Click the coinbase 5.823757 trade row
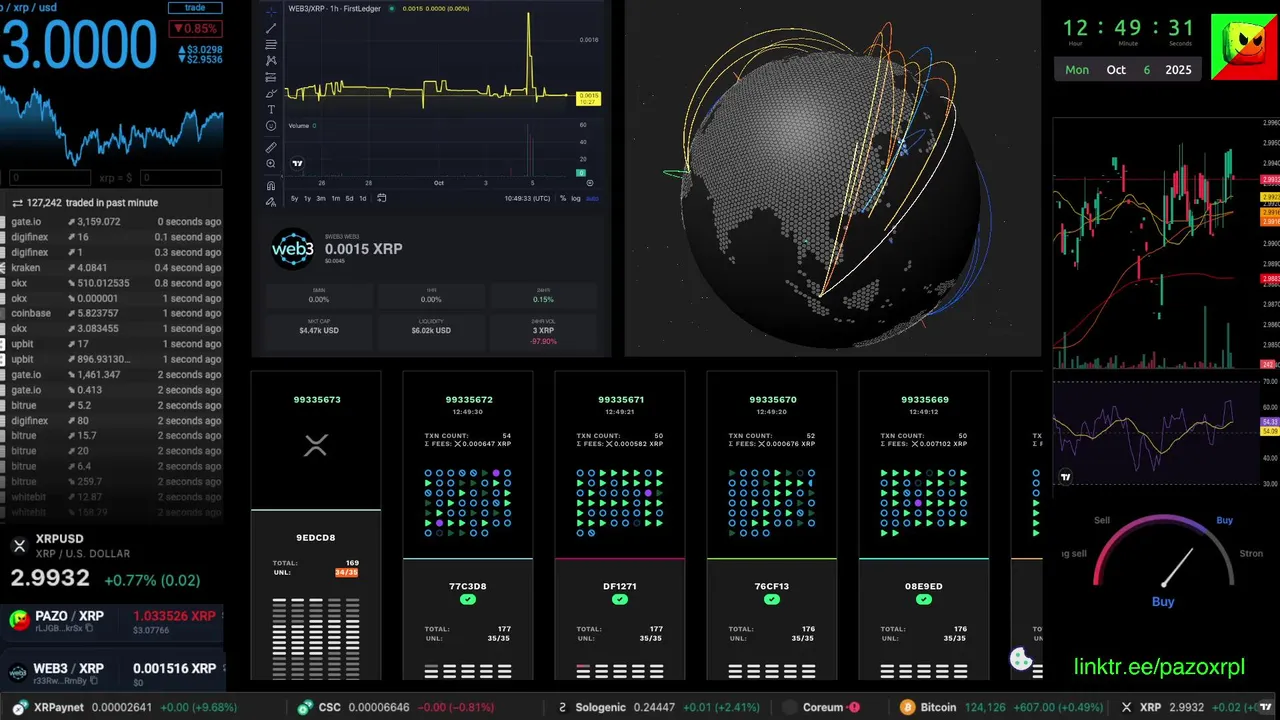The width and height of the screenshot is (1280, 720). click(x=112, y=313)
